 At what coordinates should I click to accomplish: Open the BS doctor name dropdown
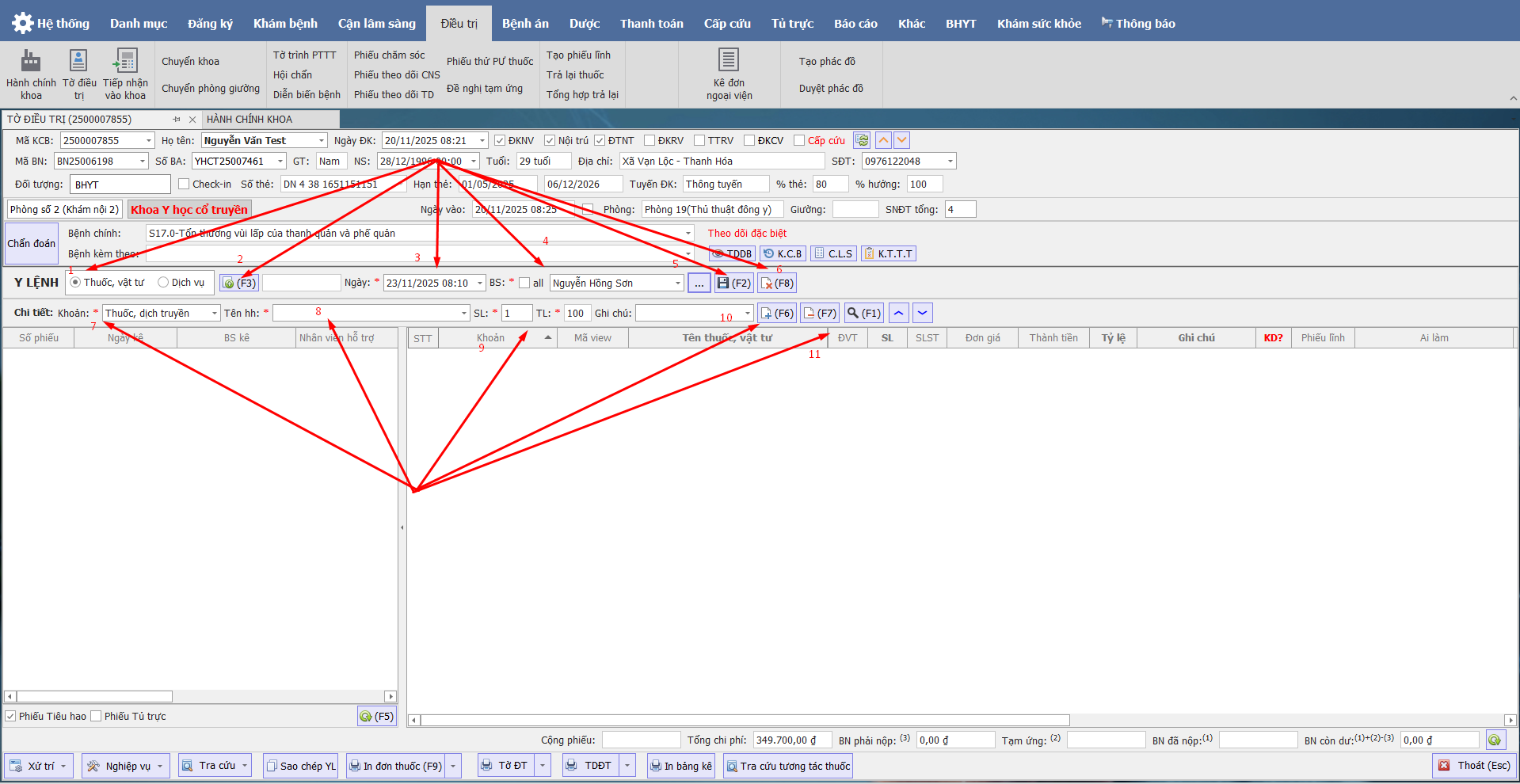coord(678,283)
